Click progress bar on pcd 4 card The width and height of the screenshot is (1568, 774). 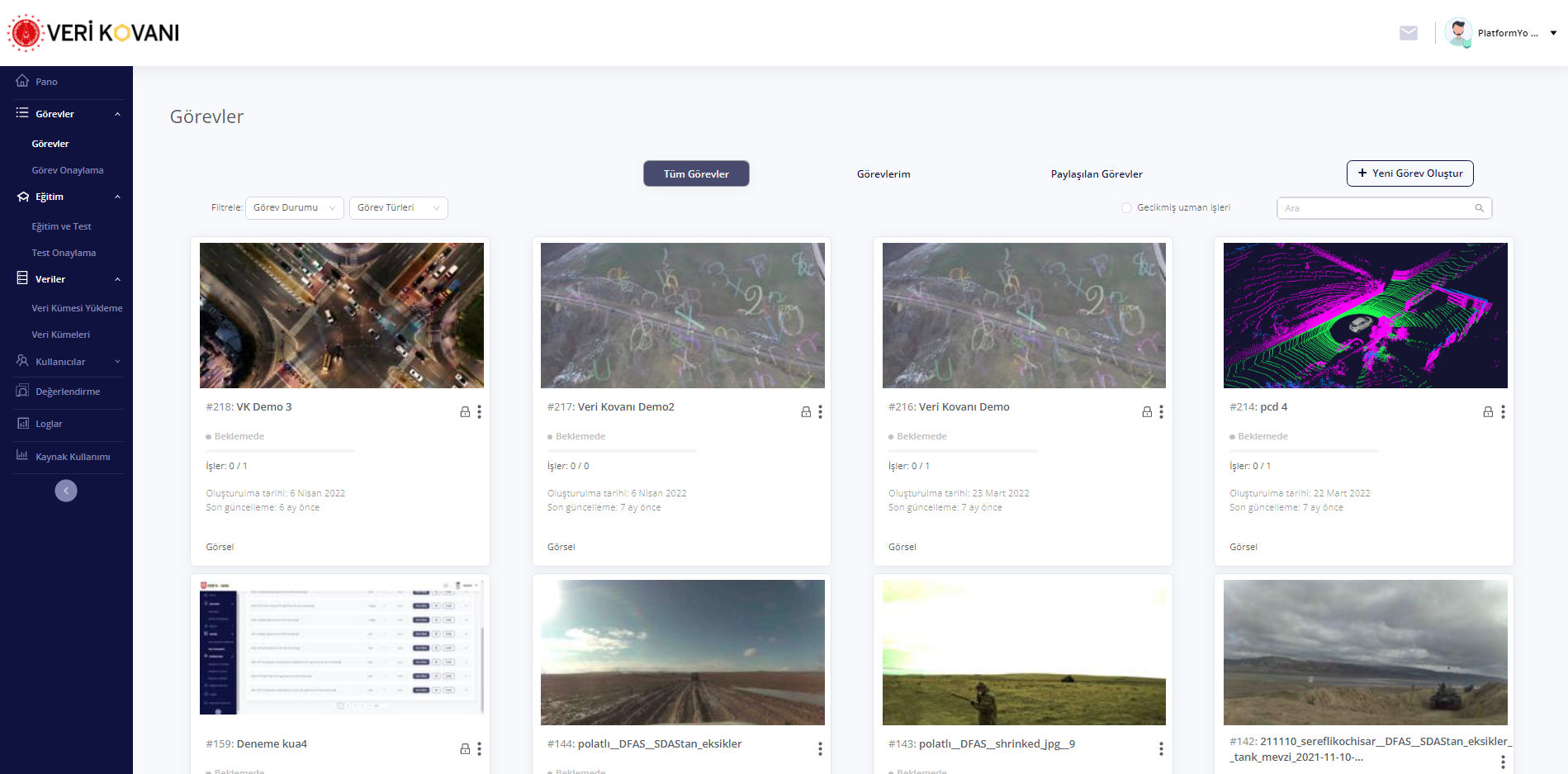1304,450
